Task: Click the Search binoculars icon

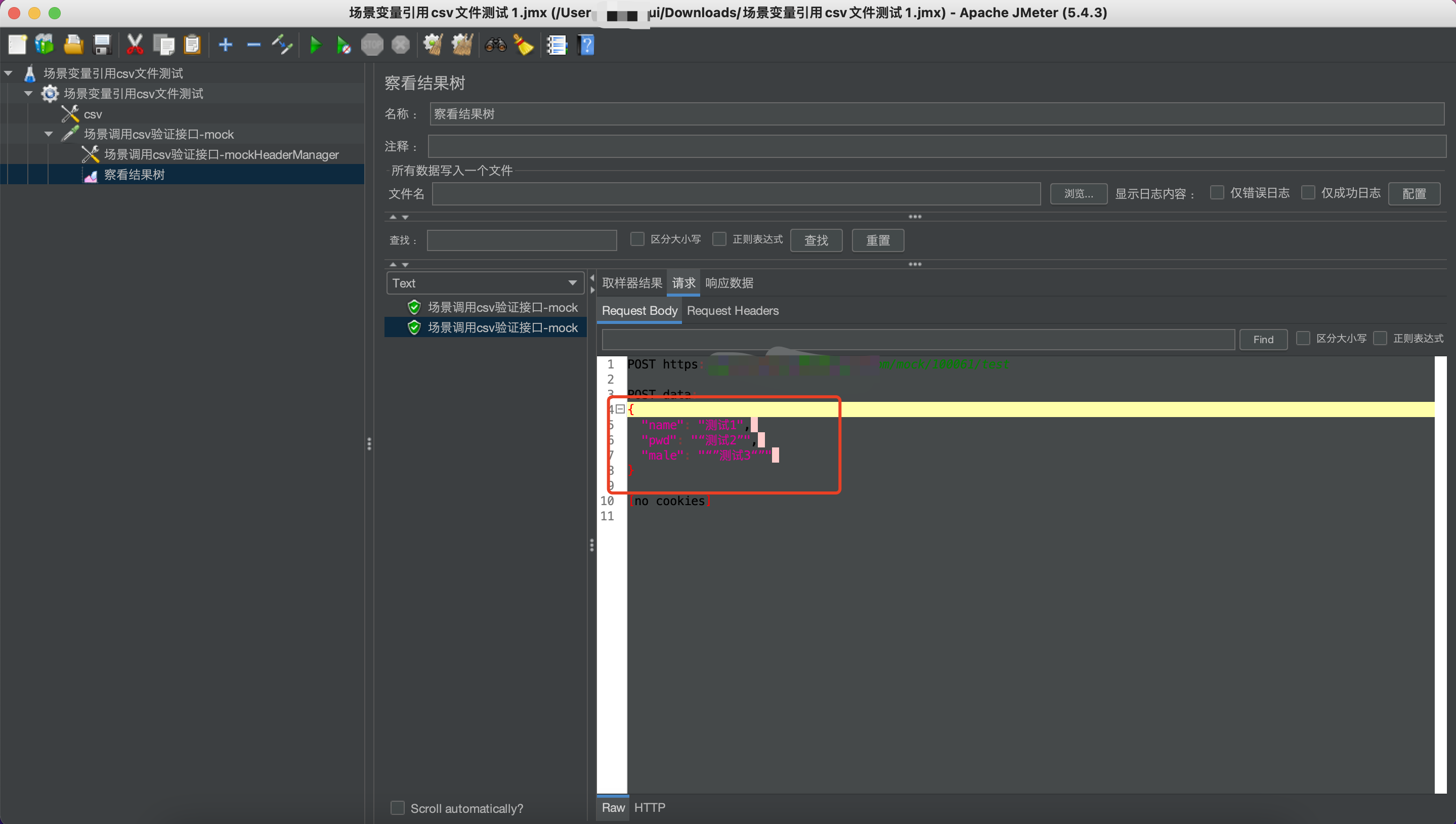Action: [495, 45]
